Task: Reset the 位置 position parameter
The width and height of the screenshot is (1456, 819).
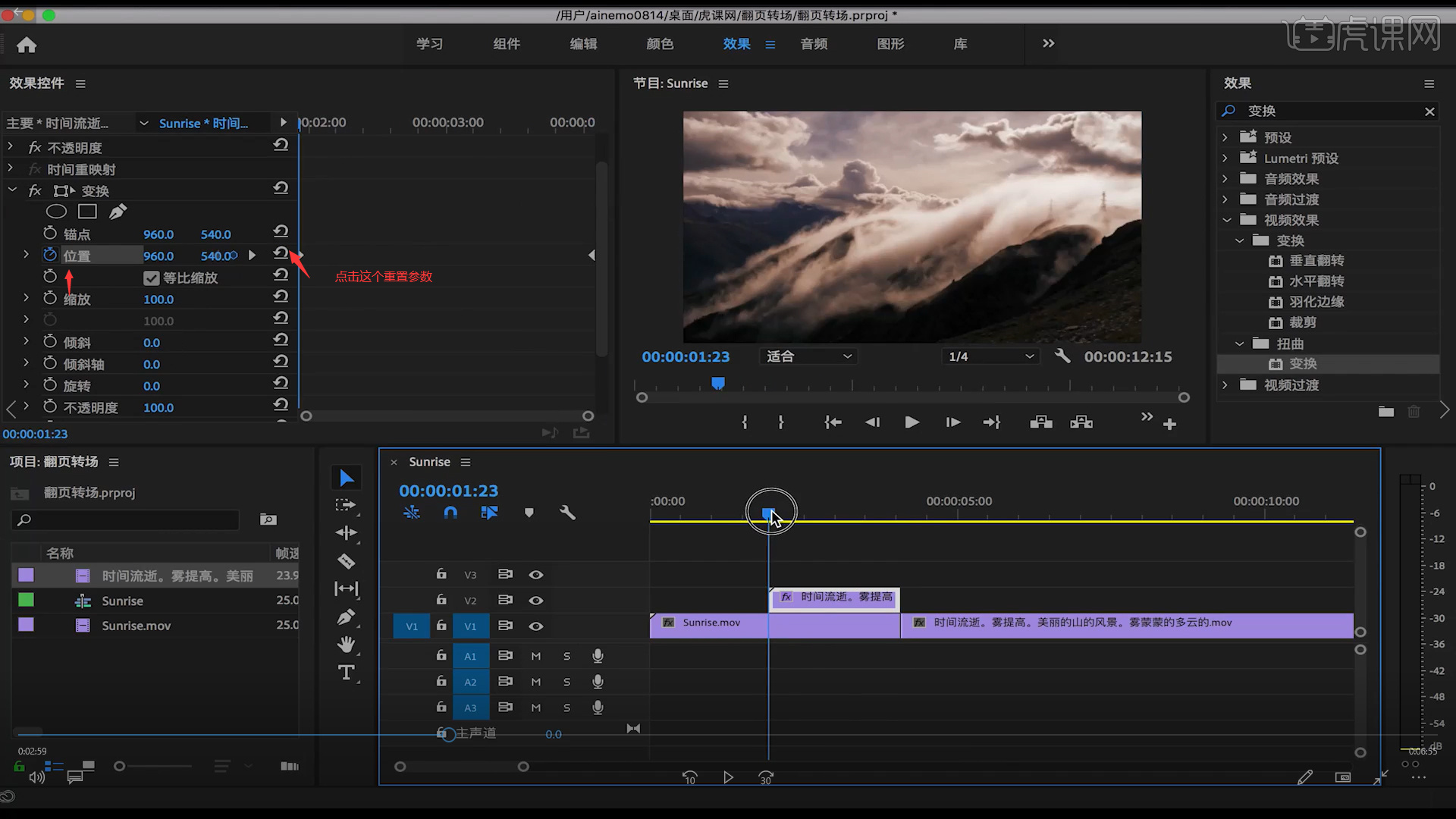Action: tap(281, 253)
